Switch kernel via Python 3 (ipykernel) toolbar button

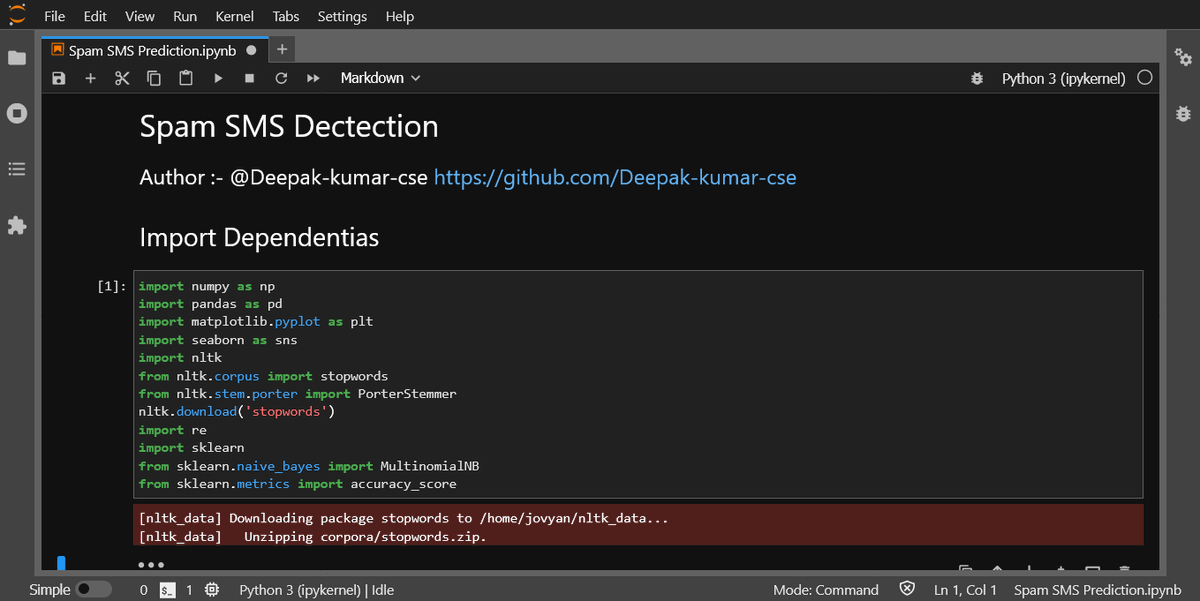pos(1064,78)
